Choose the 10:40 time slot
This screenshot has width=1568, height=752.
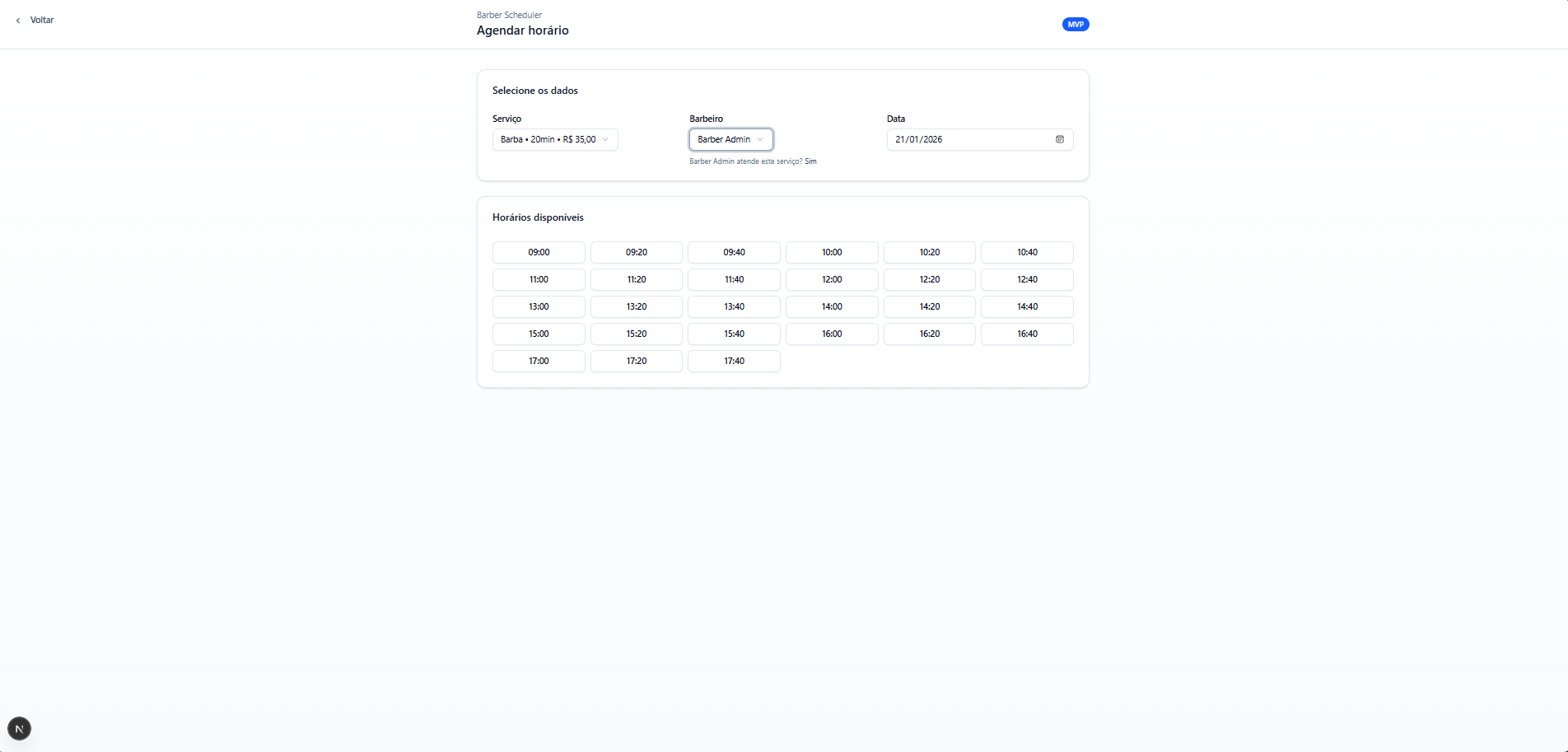[1027, 252]
